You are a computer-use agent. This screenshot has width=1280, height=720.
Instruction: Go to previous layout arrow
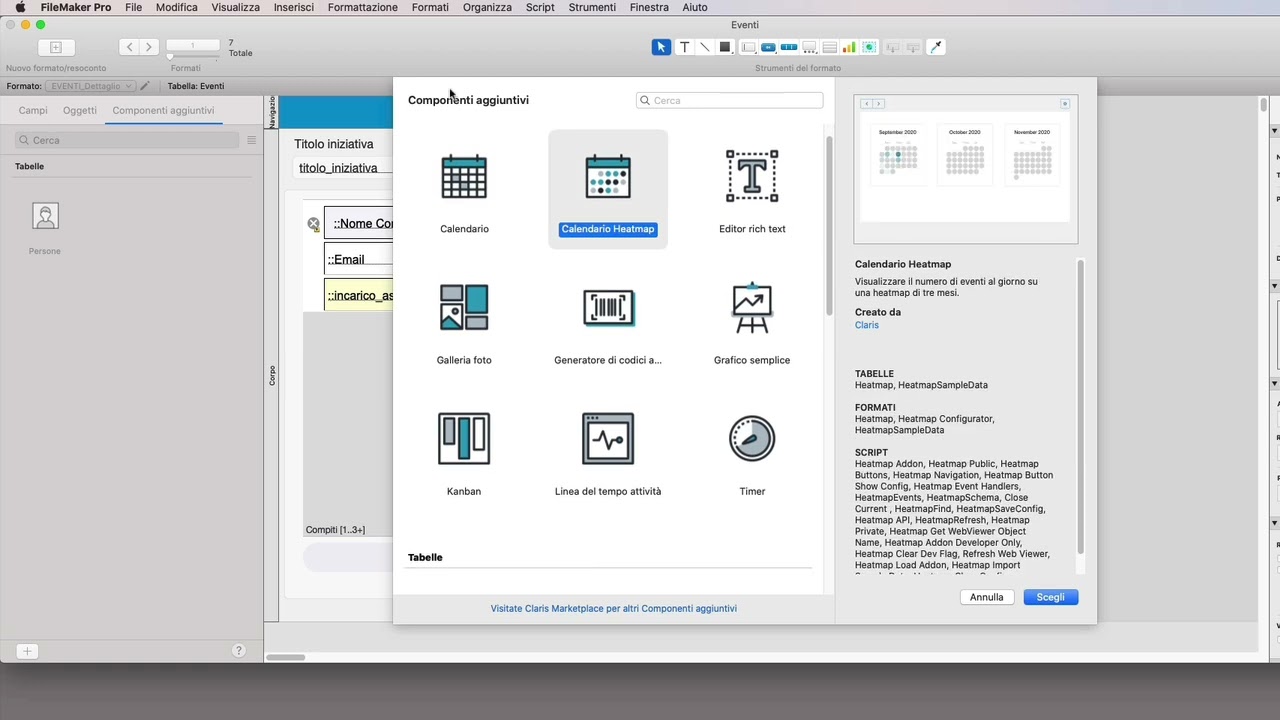pyautogui.click(x=129, y=47)
